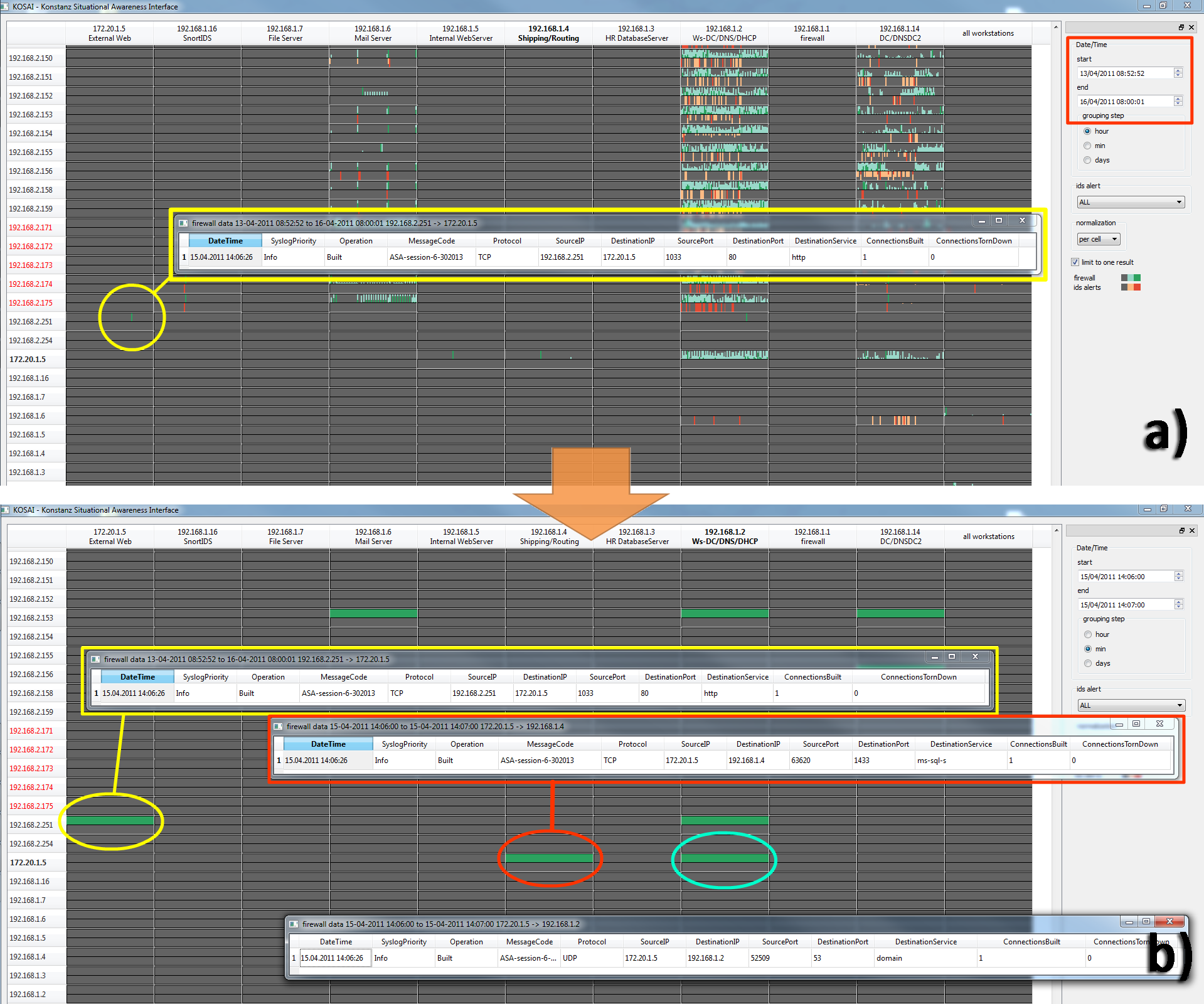Sort by DestinationService in the ms-sql-s dialog
Image resolution: width=1204 pixels, height=1004 pixels.
[x=961, y=744]
